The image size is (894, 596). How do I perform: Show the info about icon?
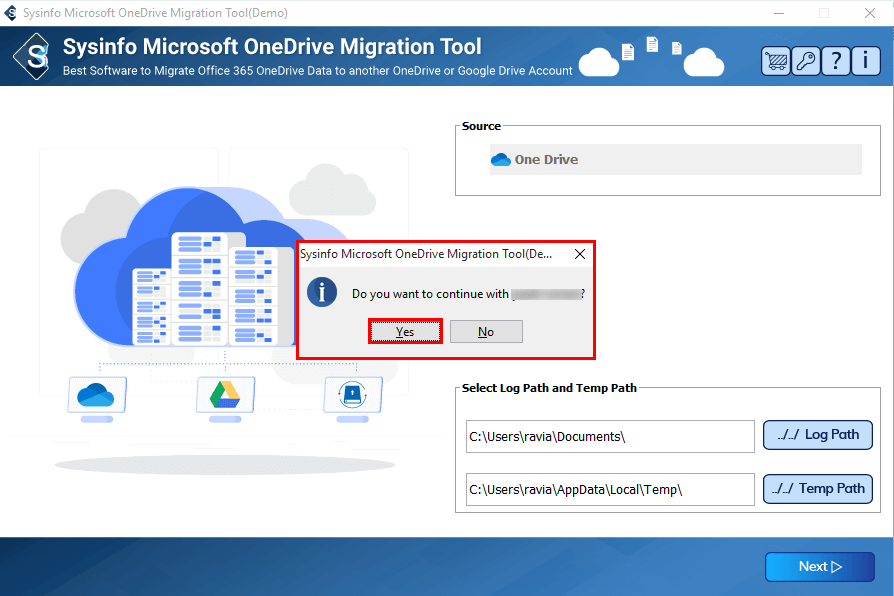865,61
